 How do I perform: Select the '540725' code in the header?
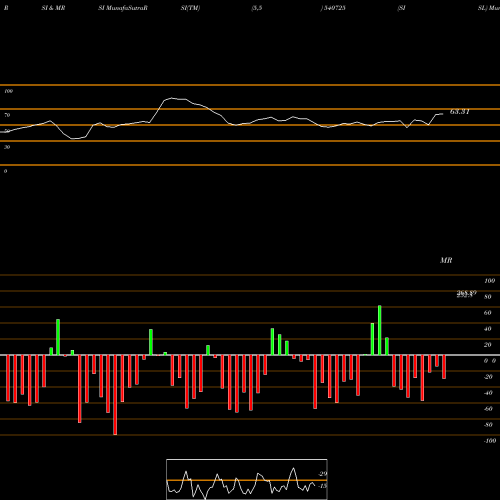335,8
